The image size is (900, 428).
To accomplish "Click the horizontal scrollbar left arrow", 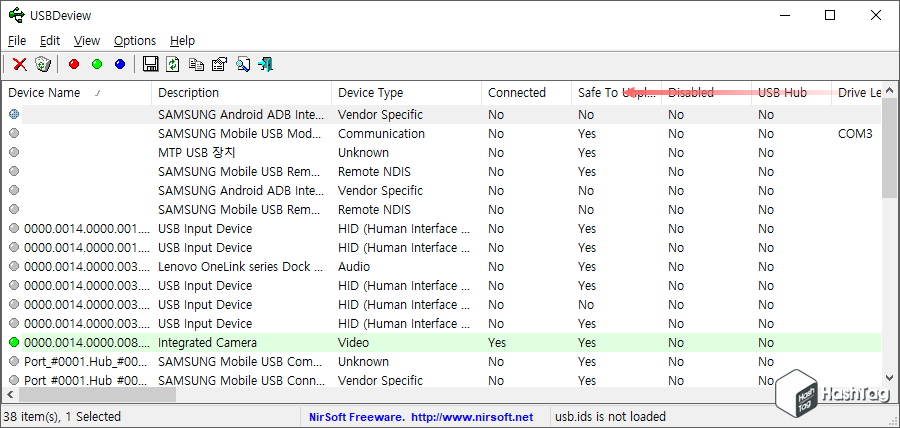I will 10,395.
